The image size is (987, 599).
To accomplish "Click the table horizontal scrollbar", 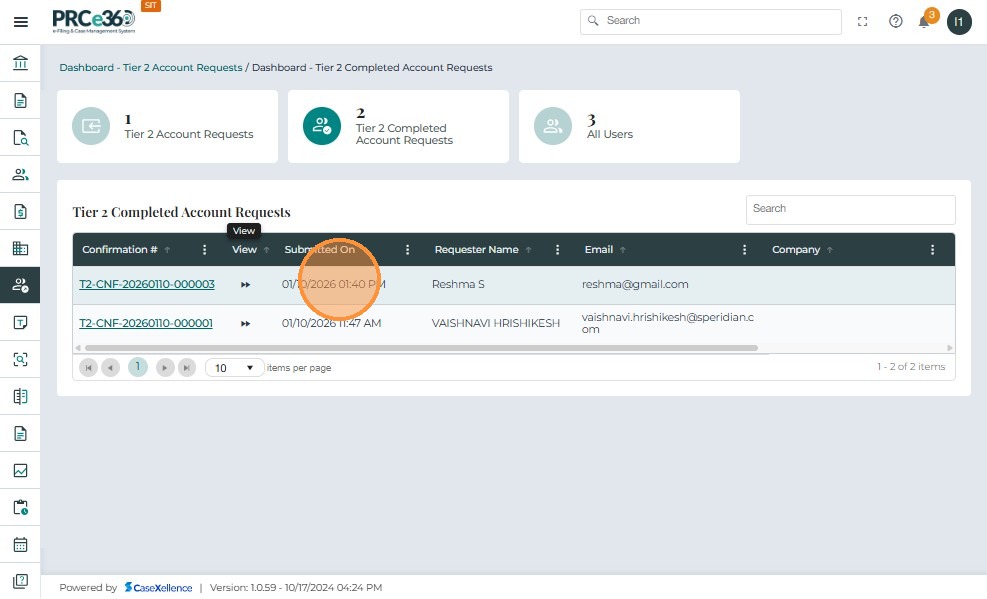I will pos(420,348).
